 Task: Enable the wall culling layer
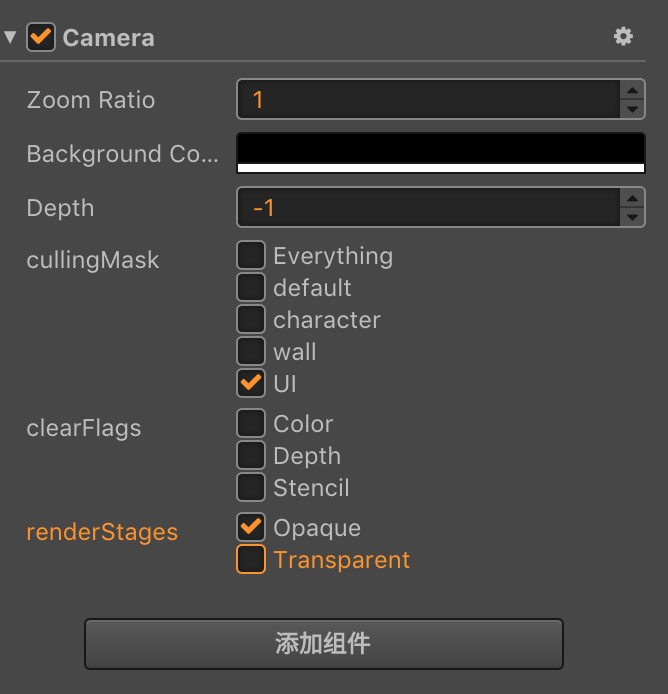pyautogui.click(x=251, y=352)
